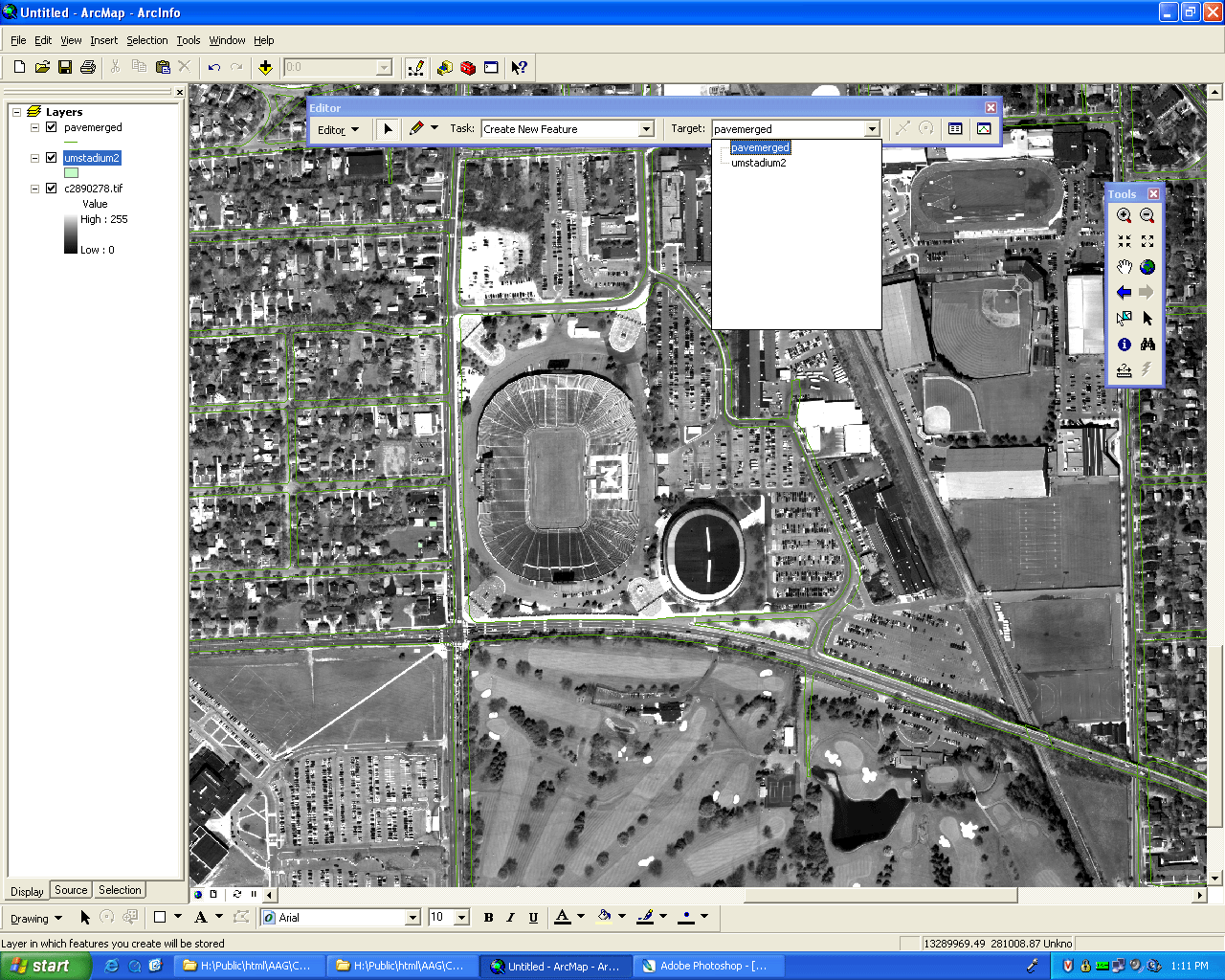Click the Start button on taskbar
The width and height of the screenshot is (1225, 980).
(40, 966)
